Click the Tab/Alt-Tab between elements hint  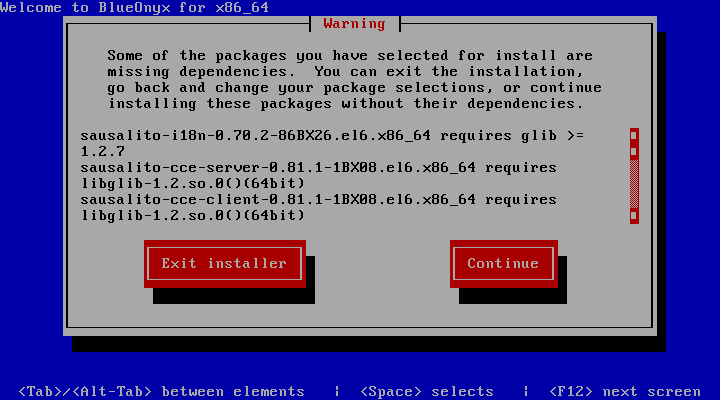click(x=162, y=391)
